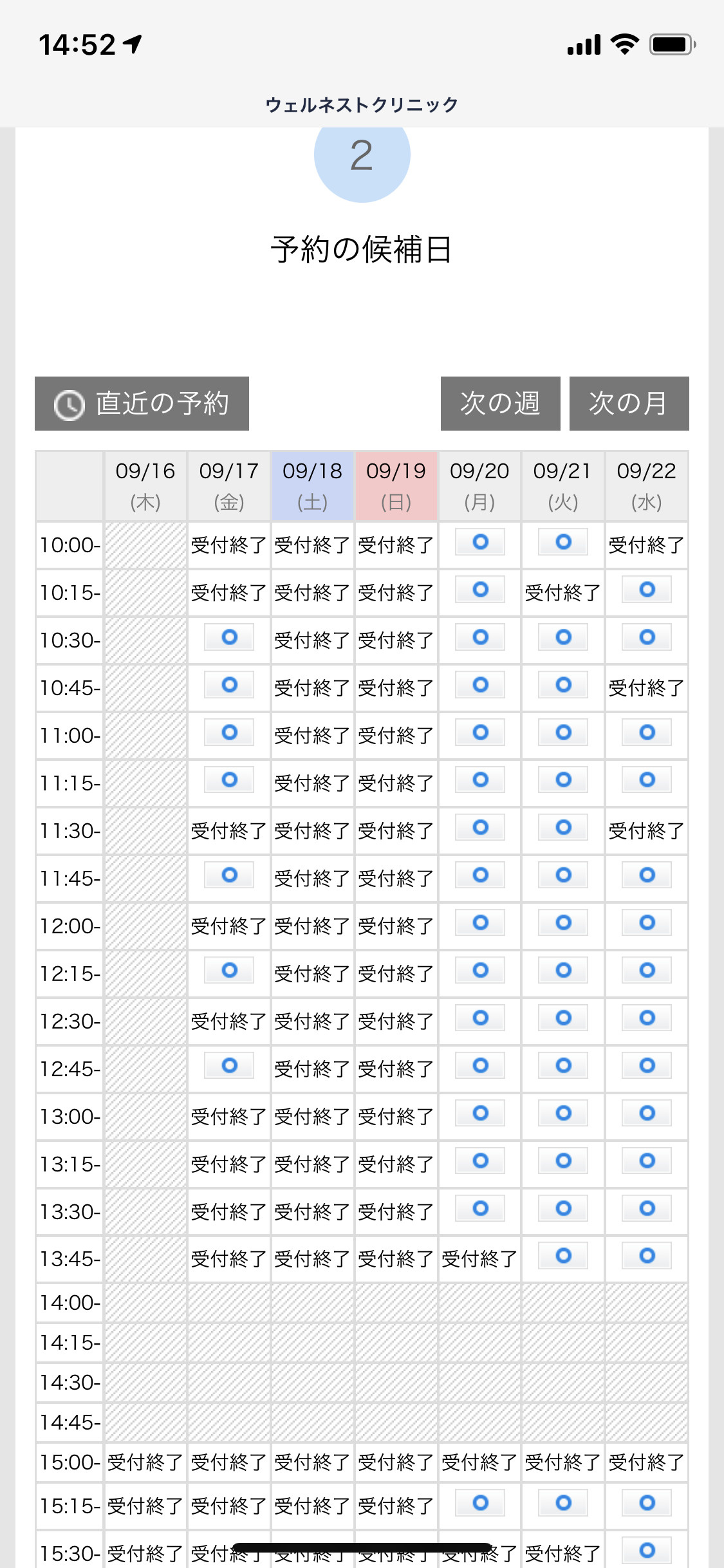Image resolution: width=724 pixels, height=1568 pixels.
Task: Choose the 12:45 slot on 09/17
Action: tap(229, 1065)
